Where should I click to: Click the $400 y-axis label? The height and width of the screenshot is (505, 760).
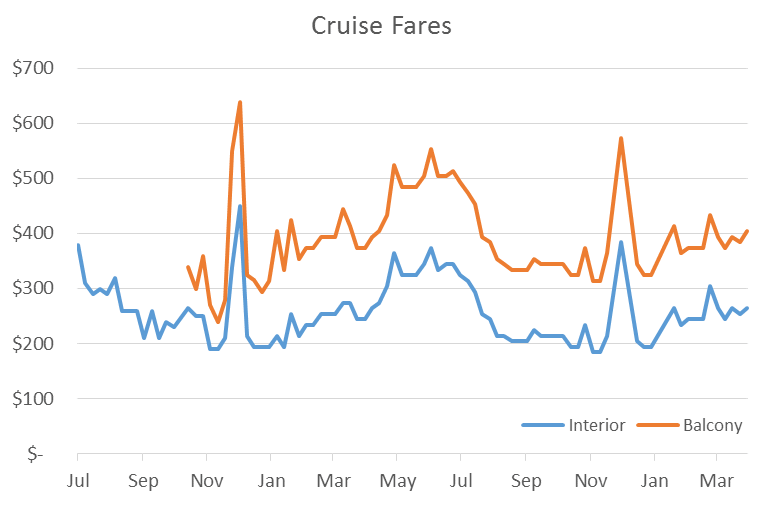click(33, 234)
